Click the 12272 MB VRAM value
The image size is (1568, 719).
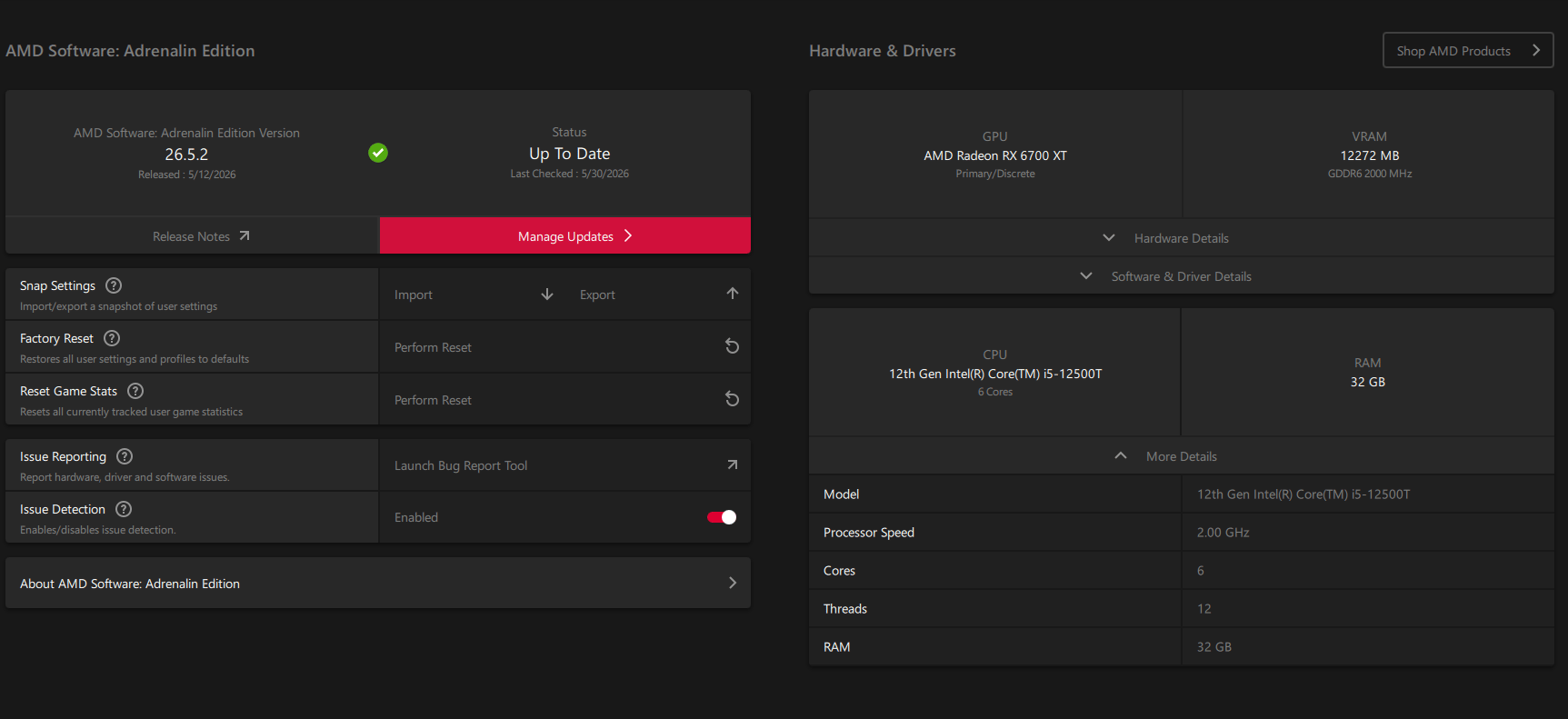(1369, 155)
